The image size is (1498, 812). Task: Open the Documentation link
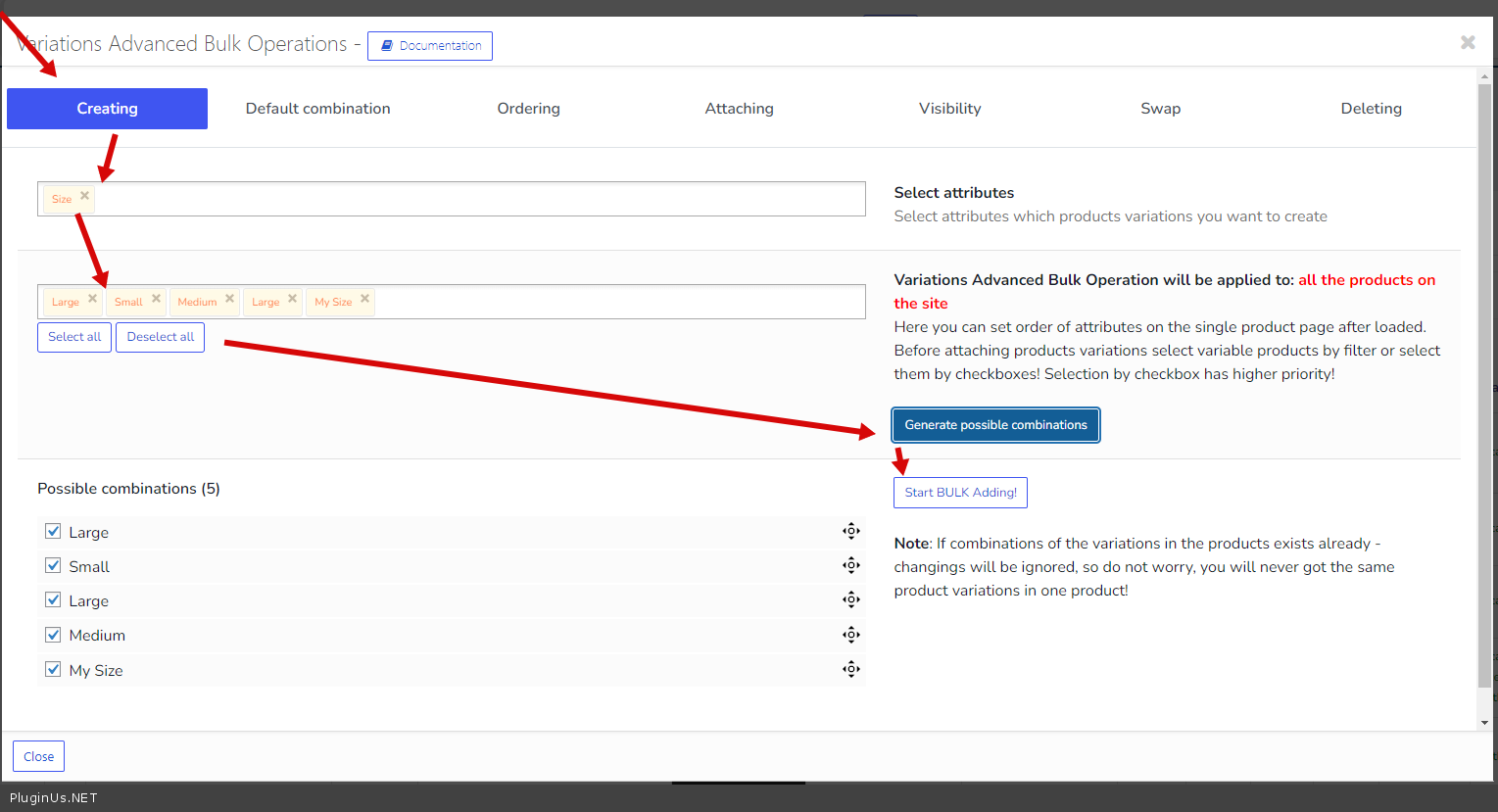pos(430,46)
